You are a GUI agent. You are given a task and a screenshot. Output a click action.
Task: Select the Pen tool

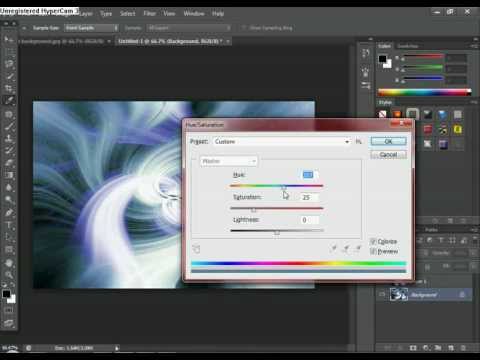point(9,213)
